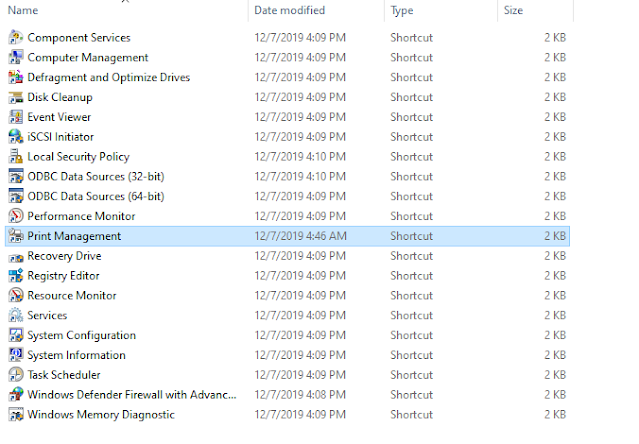The width and height of the screenshot is (639, 444).
Task: Click the System Configuration icon
Action: coord(16,335)
